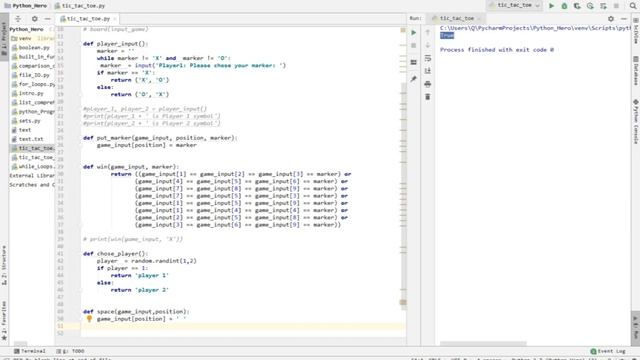The image size is (640, 360).
Task: Click the Profile run icon in the toolbar
Action: click(590, 6)
